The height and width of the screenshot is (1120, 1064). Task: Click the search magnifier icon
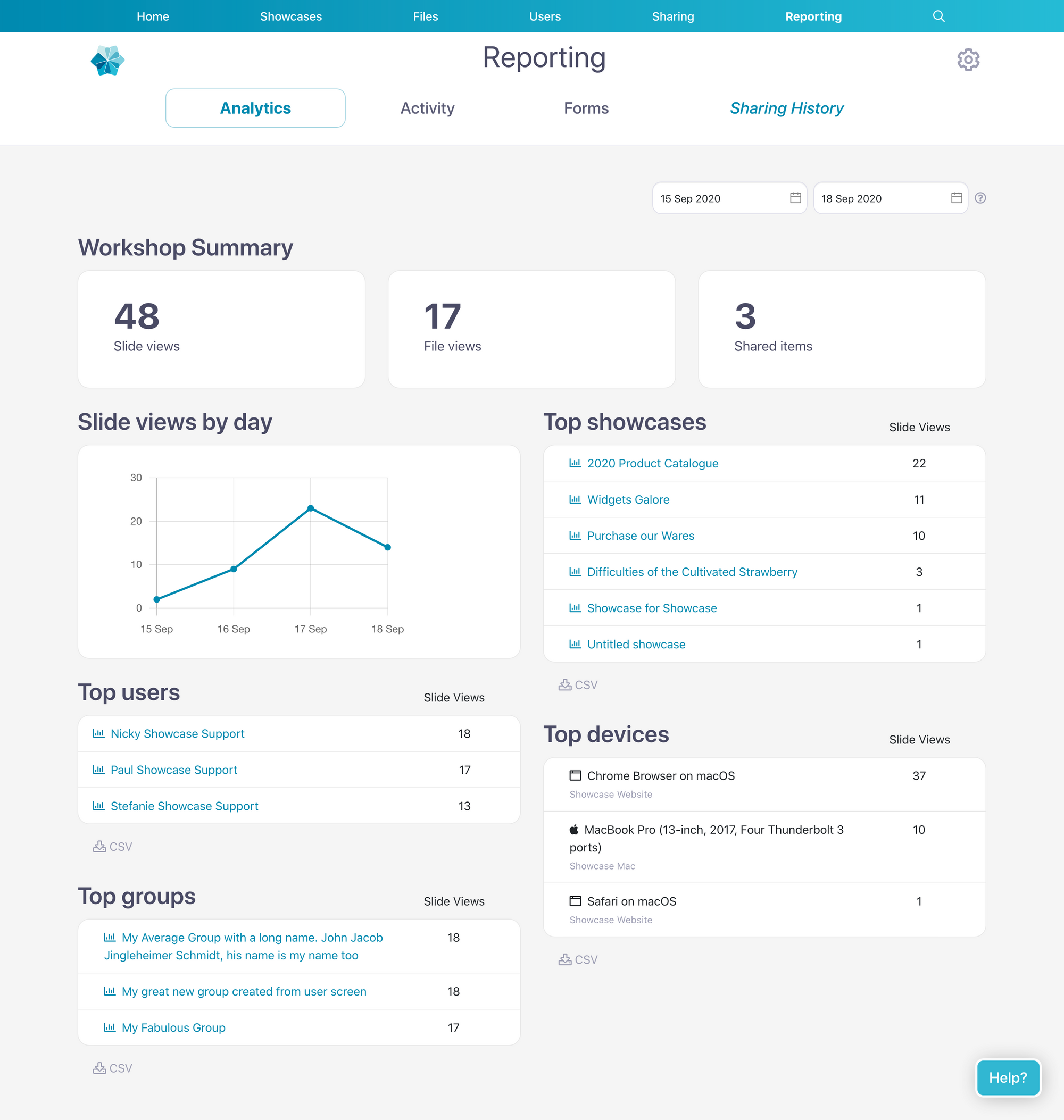coord(938,16)
